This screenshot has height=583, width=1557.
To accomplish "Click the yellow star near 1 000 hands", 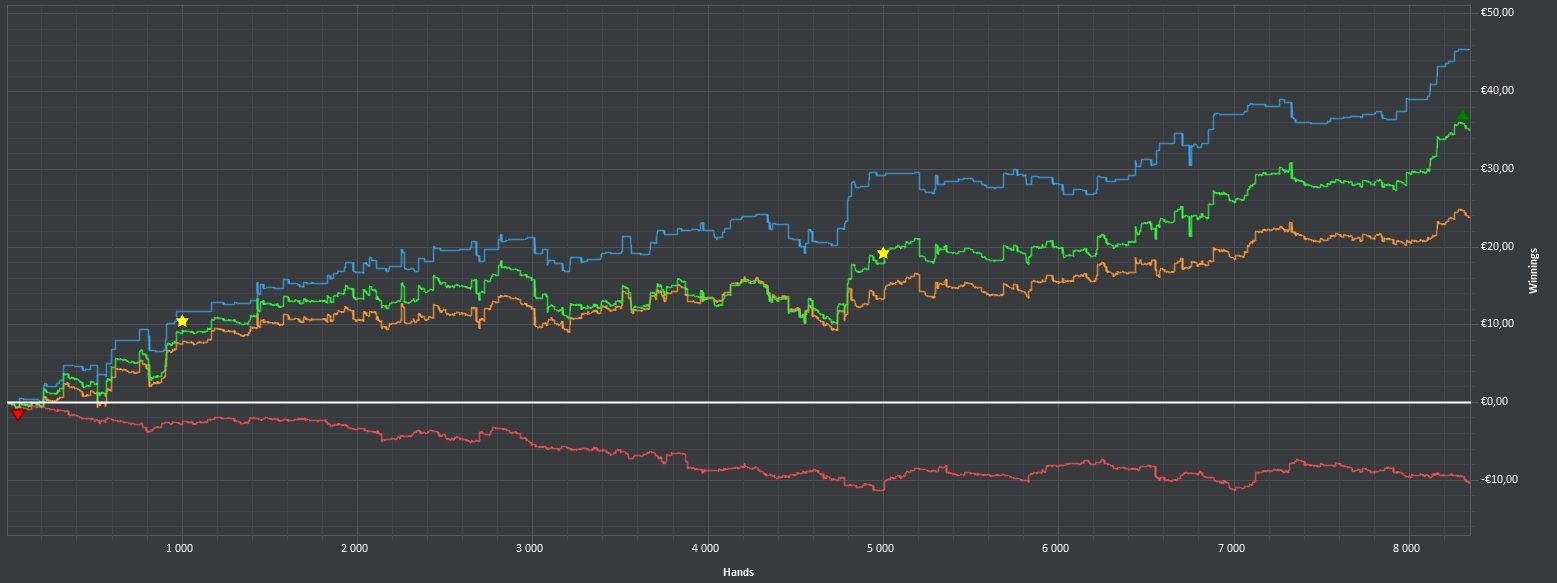I will [x=182, y=321].
